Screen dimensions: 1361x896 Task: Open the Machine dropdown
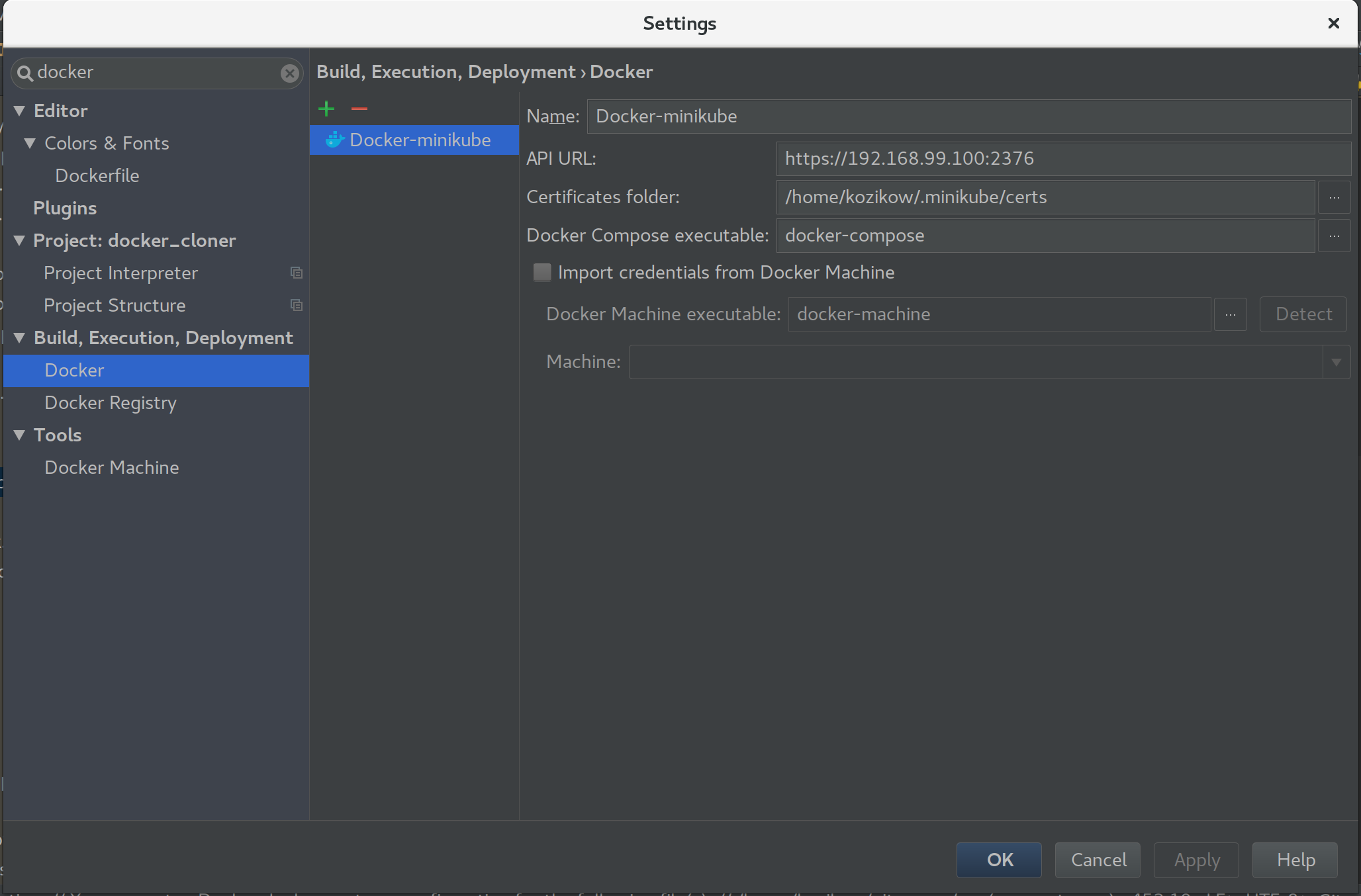[1336, 362]
